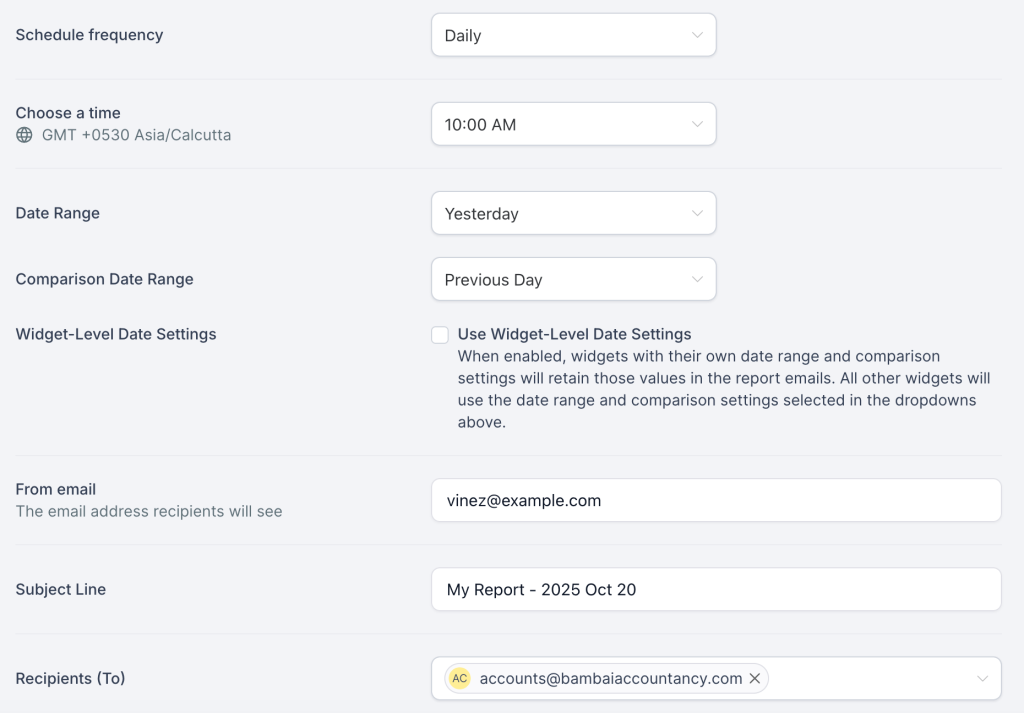Click the Subject Line text field

716,589
